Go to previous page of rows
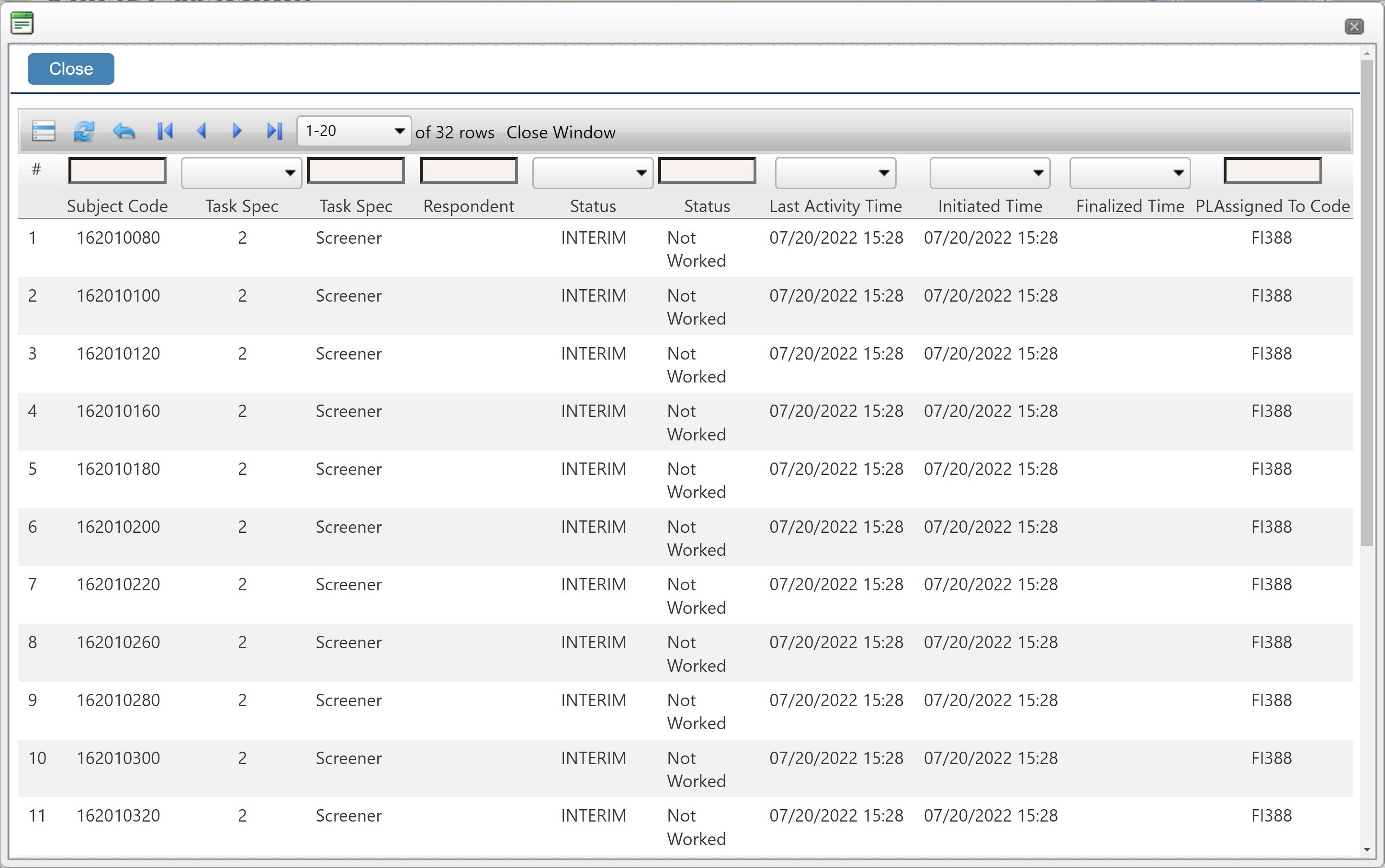The image size is (1385, 868). (x=202, y=131)
